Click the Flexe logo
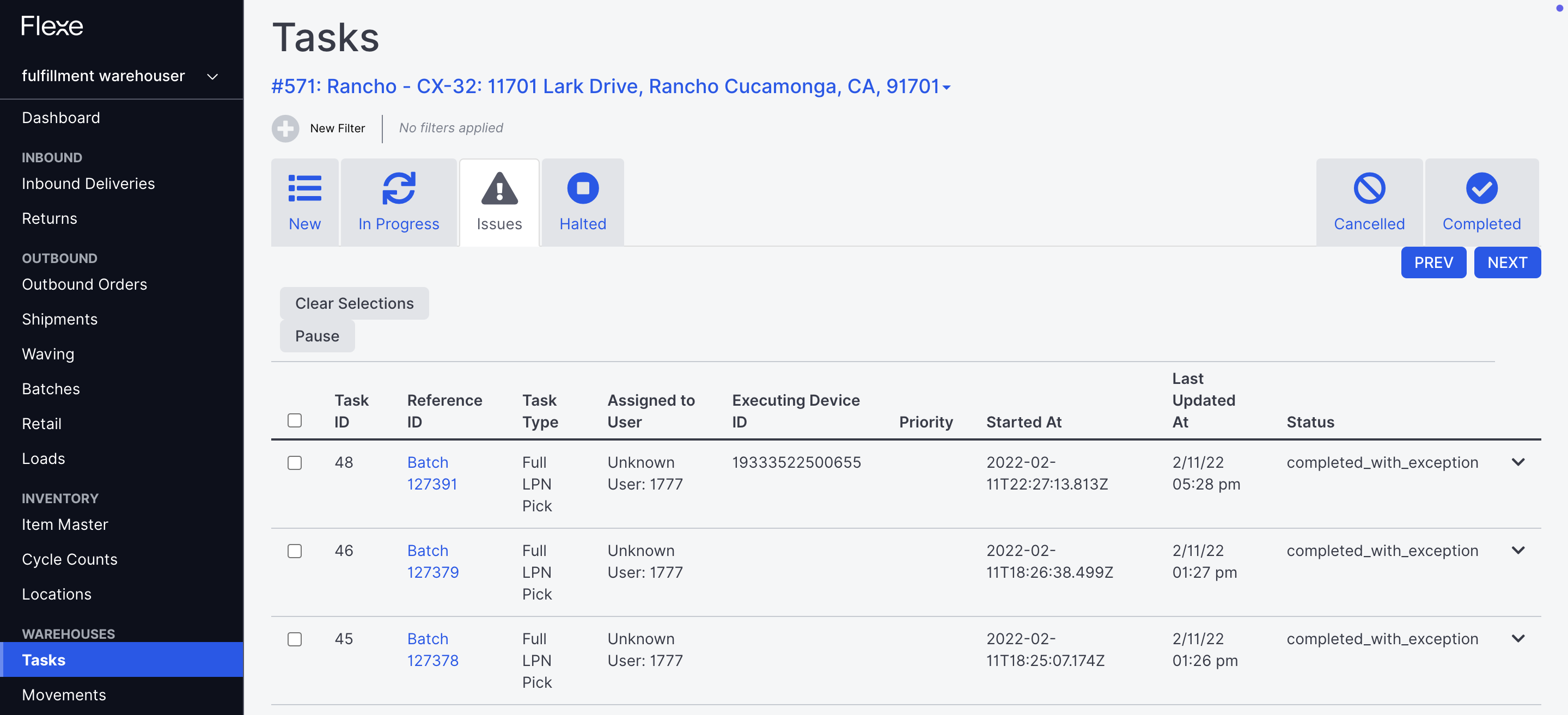This screenshot has width=1568, height=715. [x=52, y=26]
